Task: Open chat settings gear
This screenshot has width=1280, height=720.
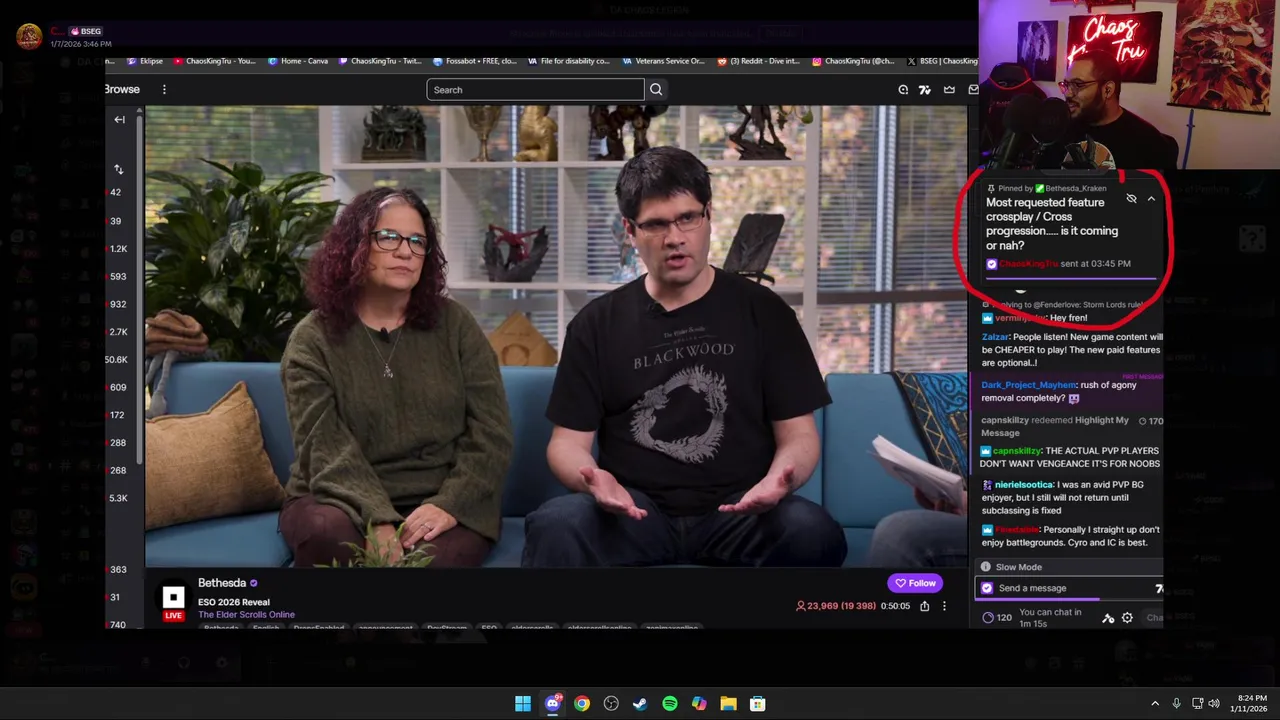Action: [1127, 618]
